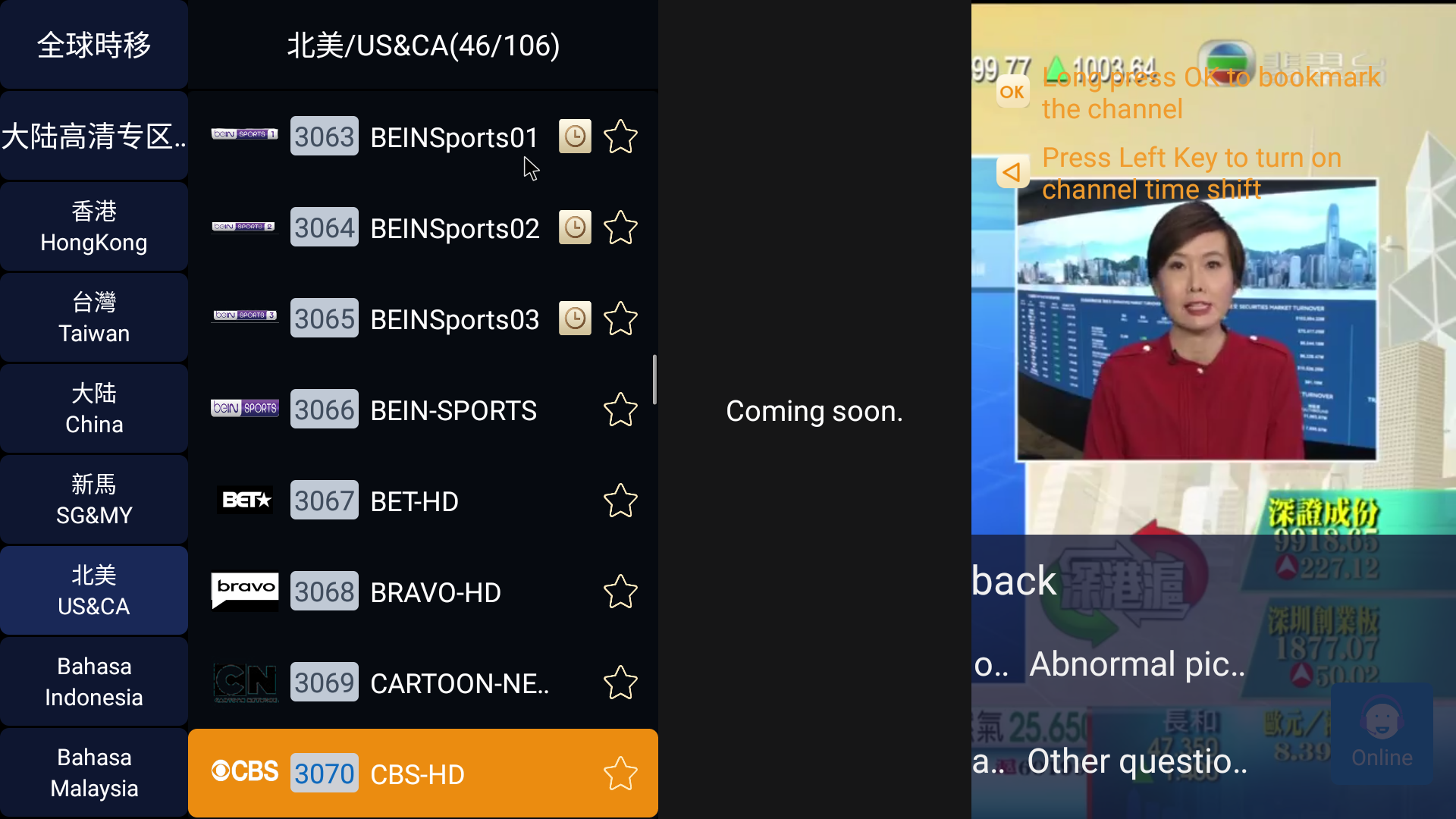Choose the Abnormal pic.. feedback option
This screenshot has height=819, width=1456.
[1137, 664]
